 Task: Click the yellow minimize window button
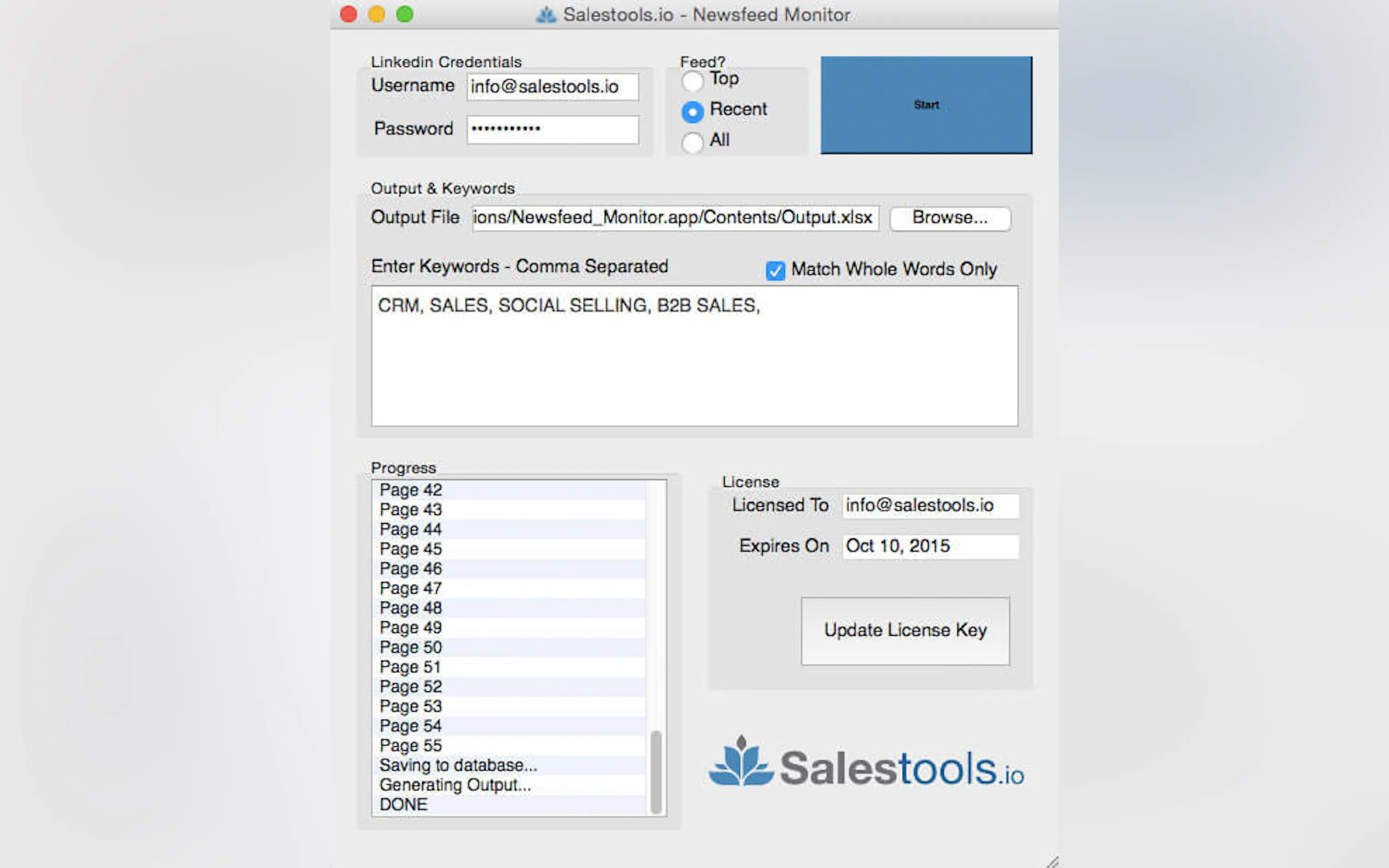click(377, 14)
